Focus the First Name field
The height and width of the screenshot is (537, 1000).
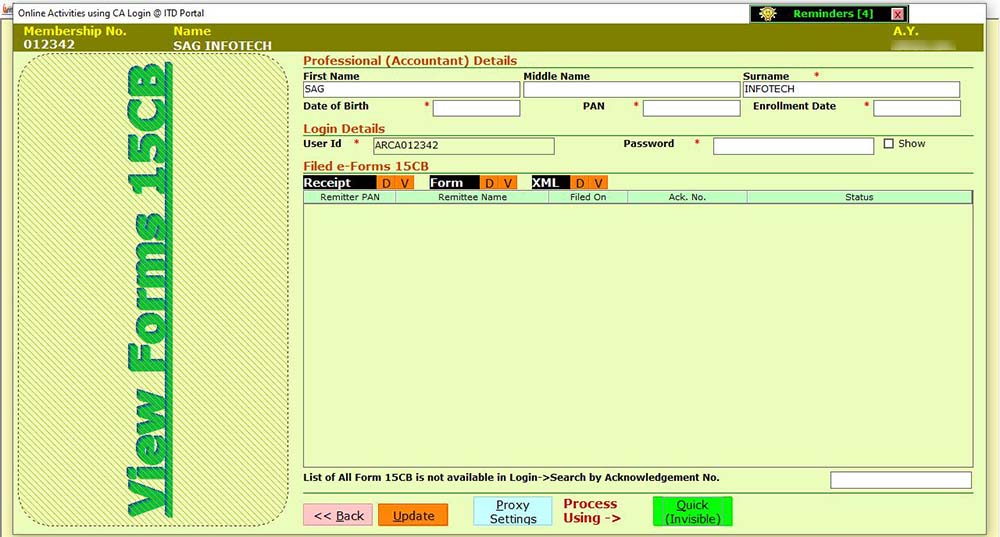coord(411,89)
